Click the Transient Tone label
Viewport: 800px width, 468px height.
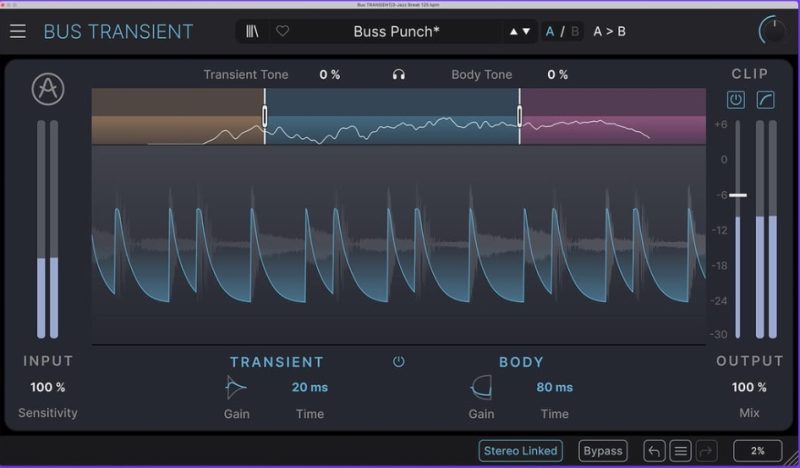[246, 75]
